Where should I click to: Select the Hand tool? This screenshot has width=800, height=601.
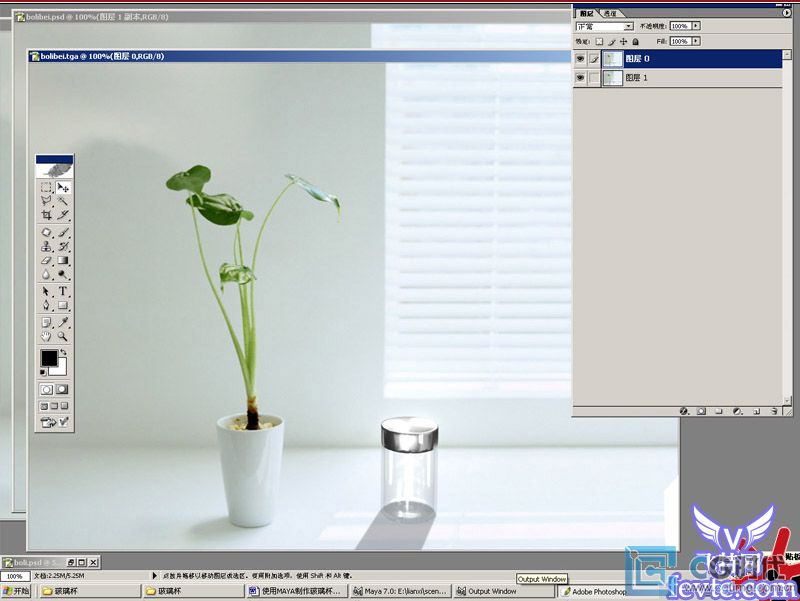click(46, 338)
